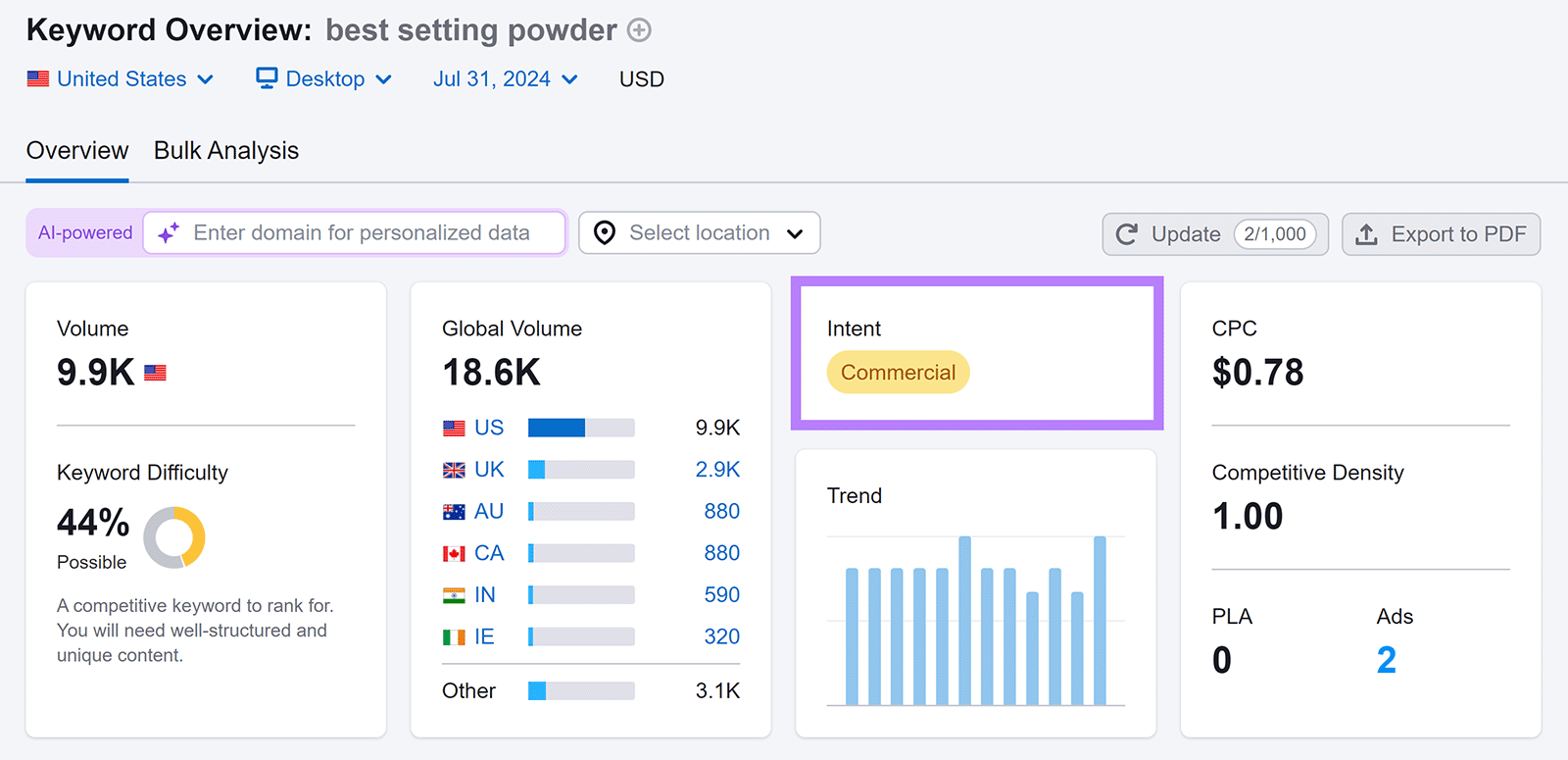The image size is (1568, 760).
Task: Open the Jul 31, 2024 date dropdown
Action: [x=506, y=78]
